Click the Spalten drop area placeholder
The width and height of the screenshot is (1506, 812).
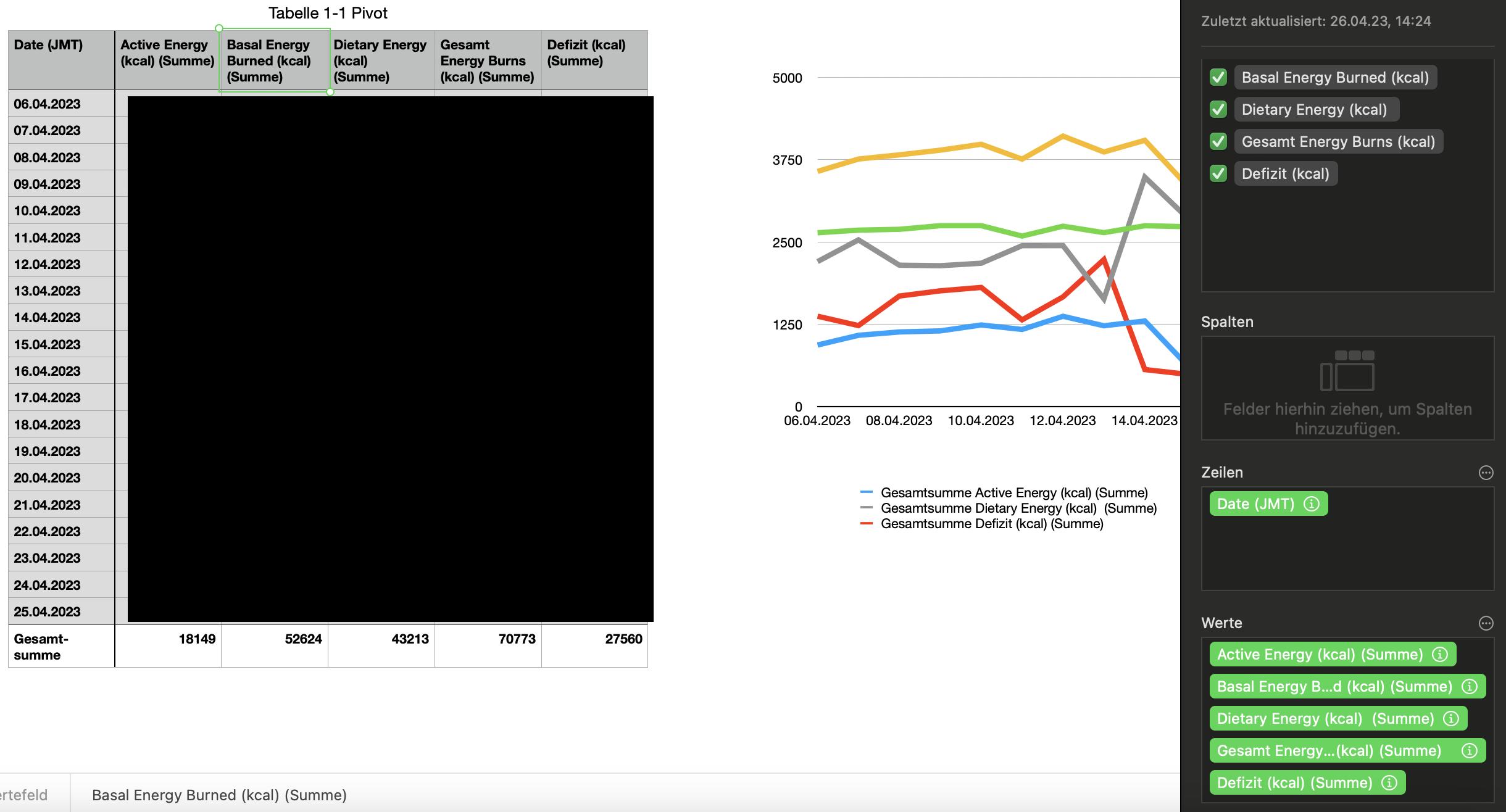1347,389
